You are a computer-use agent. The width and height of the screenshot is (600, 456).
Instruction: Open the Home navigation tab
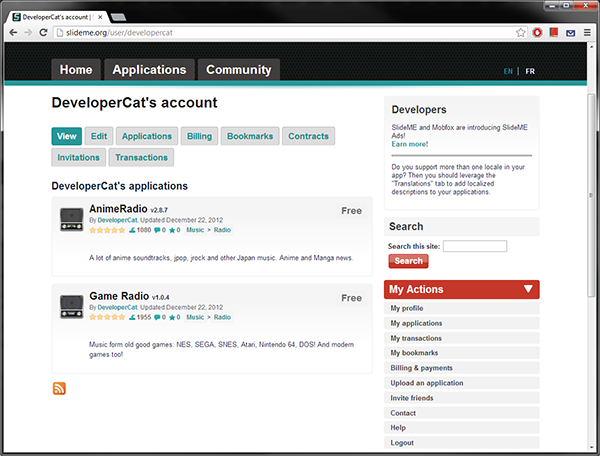[x=76, y=70]
